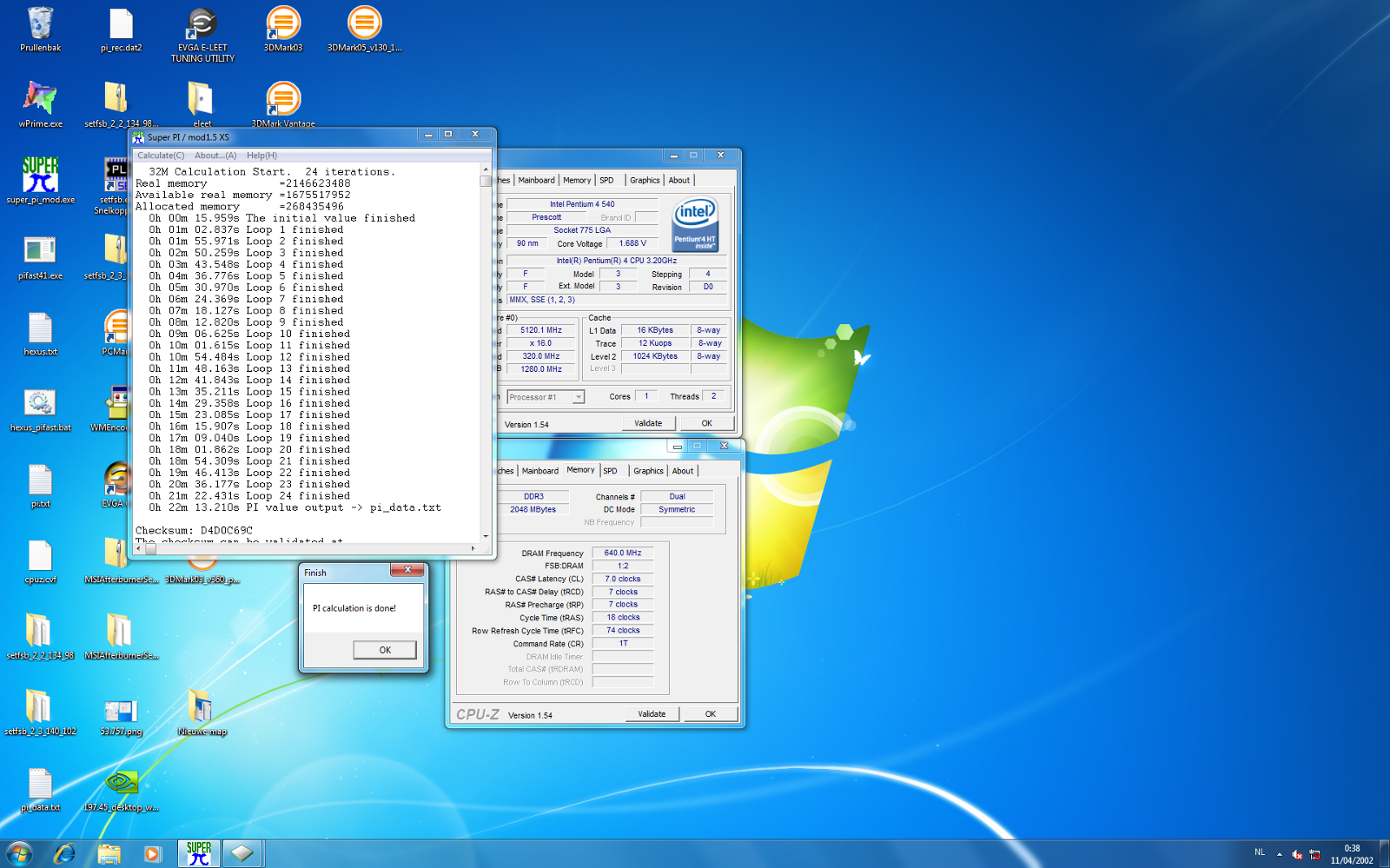Screen dimensions: 1390x868
Task: Open the About...(A) menu in Super PI
Action: 215,156
